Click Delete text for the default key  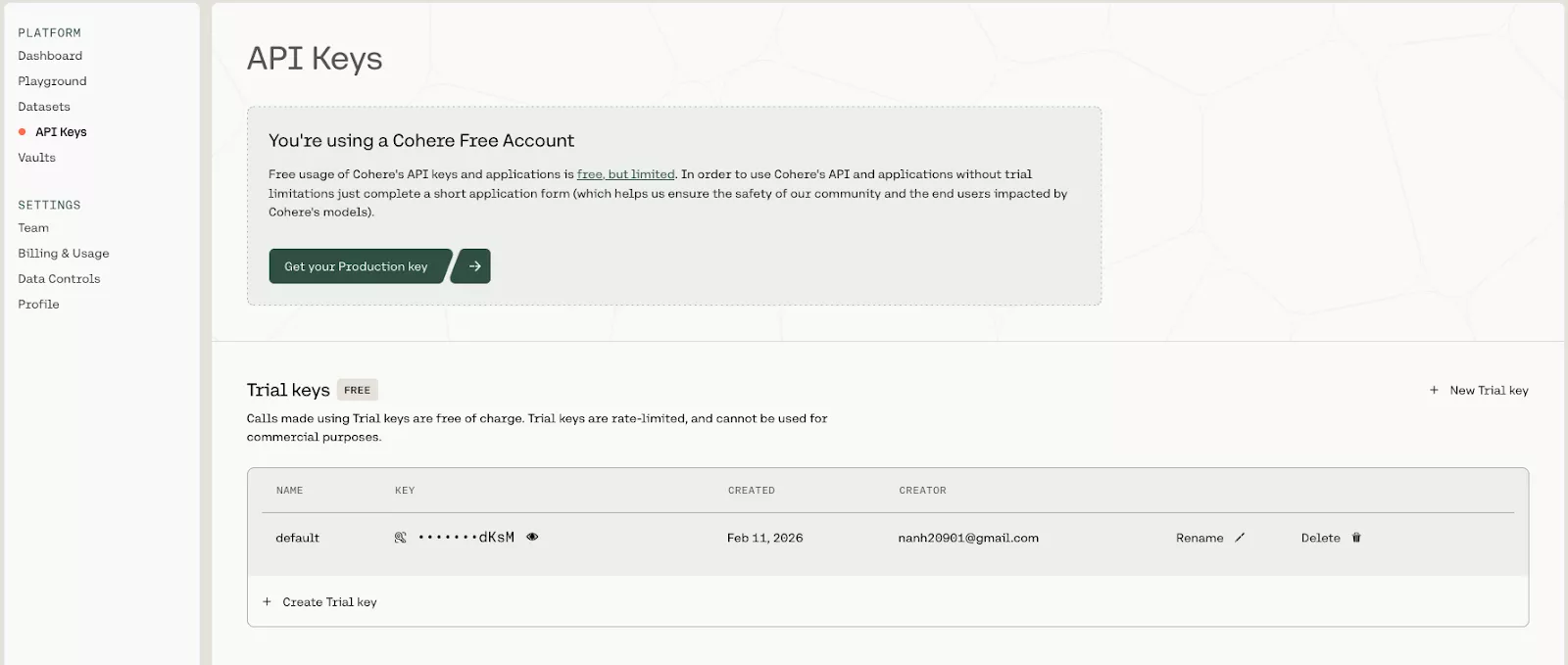click(x=1320, y=538)
